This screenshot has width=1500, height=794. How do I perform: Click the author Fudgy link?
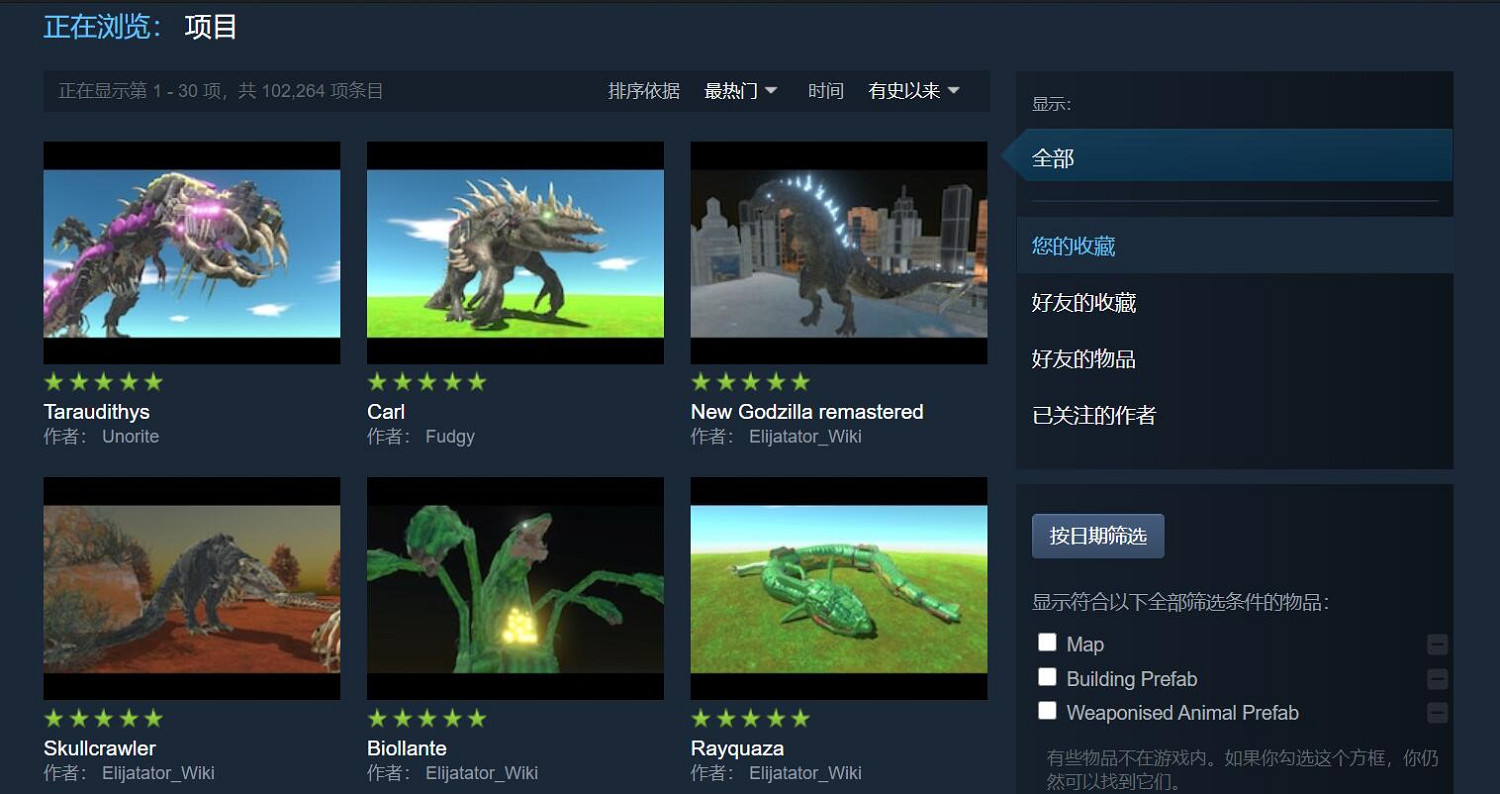[450, 436]
